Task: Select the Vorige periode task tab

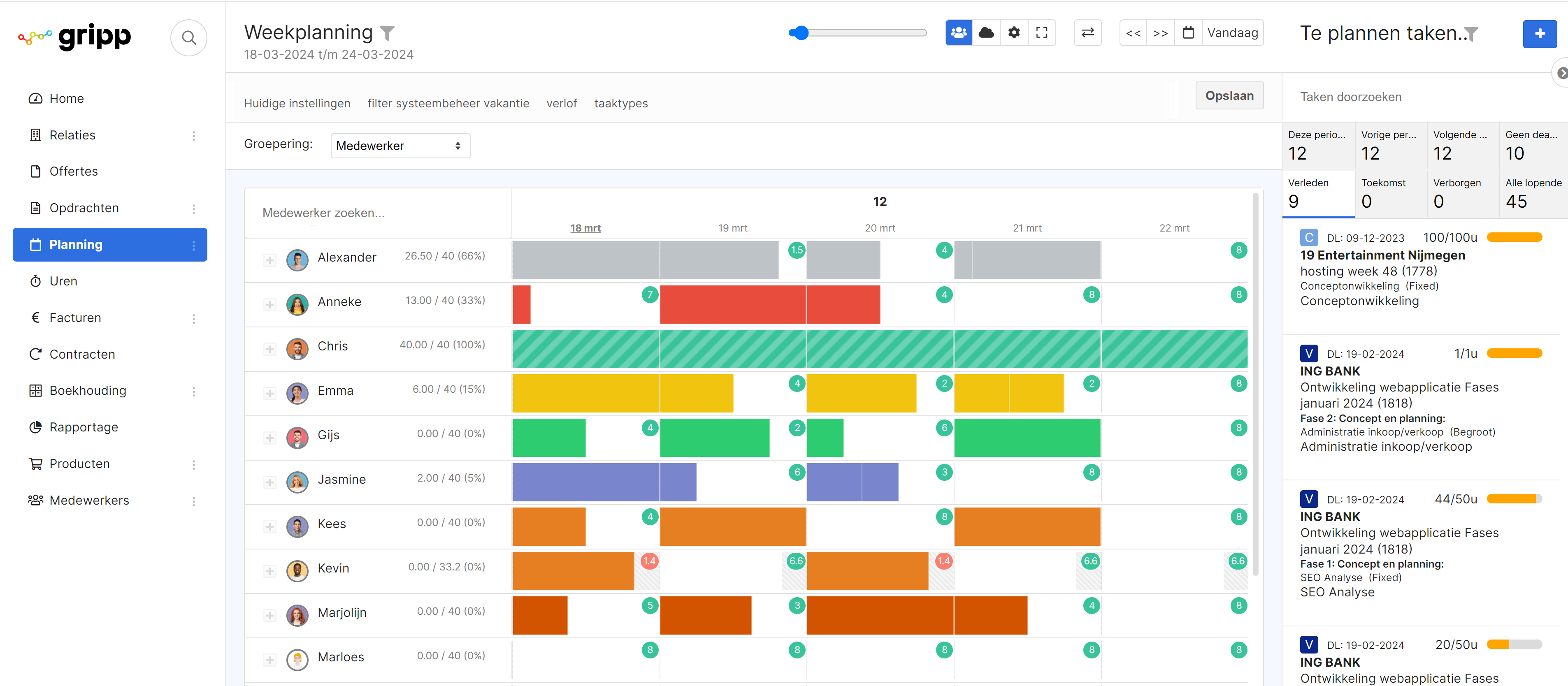Action: pyautogui.click(x=1390, y=146)
